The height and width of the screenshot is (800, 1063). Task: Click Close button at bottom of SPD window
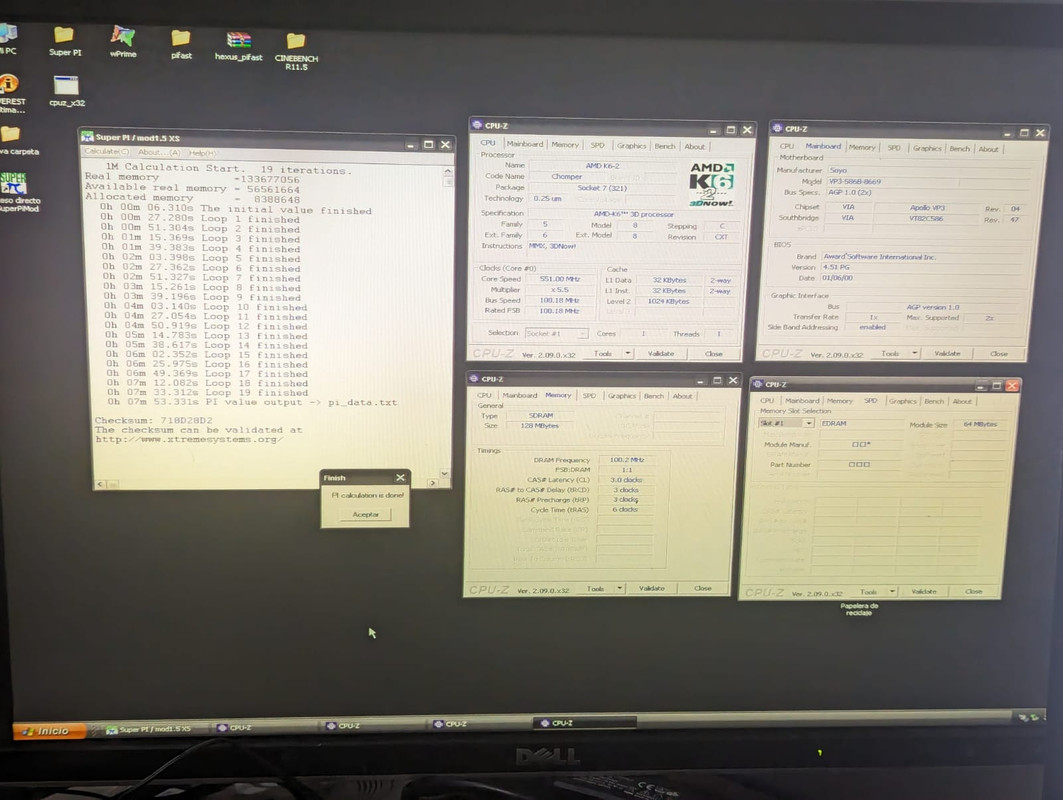[x=974, y=591]
